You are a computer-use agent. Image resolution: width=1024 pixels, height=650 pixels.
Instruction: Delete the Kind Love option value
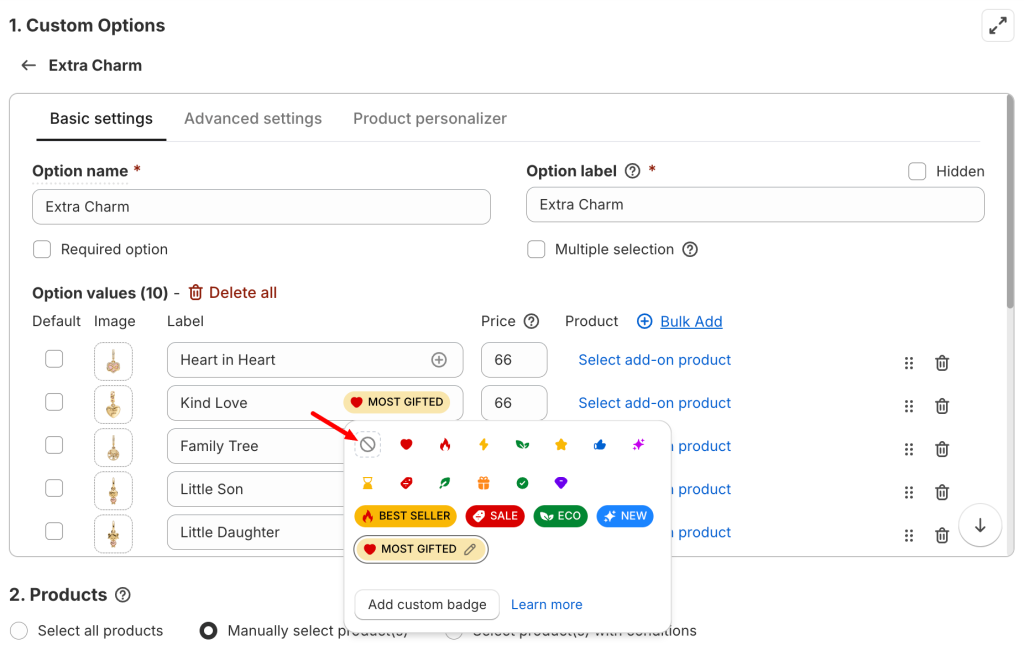(x=941, y=406)
